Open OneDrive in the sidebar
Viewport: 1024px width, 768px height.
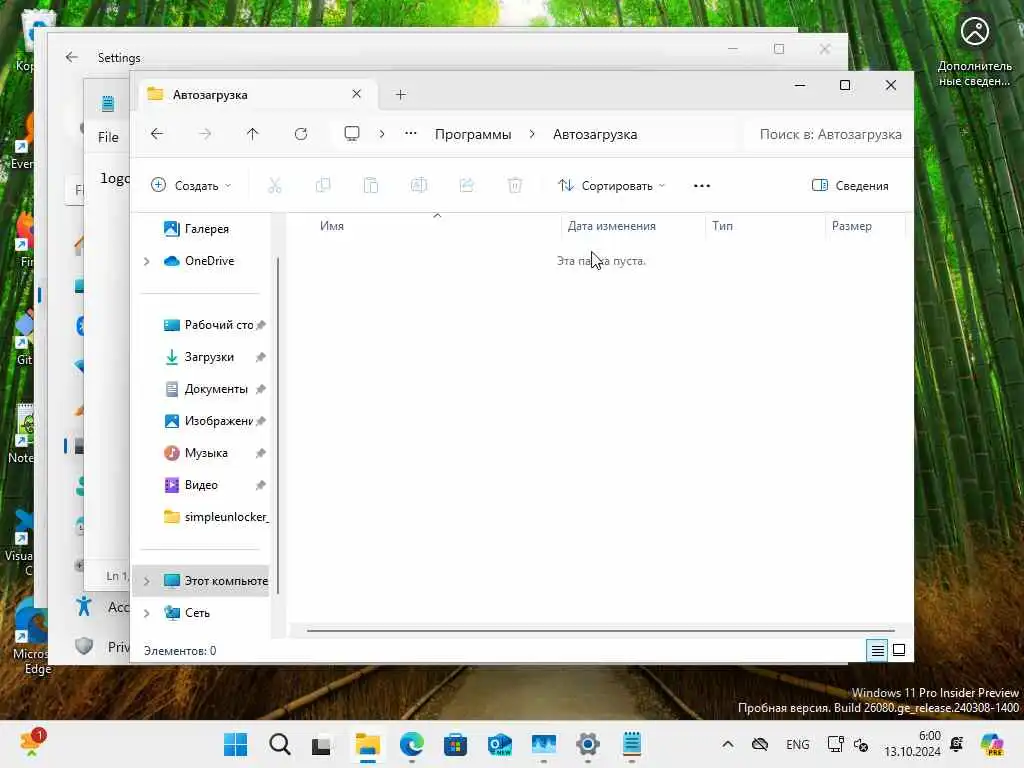point(208,261)
